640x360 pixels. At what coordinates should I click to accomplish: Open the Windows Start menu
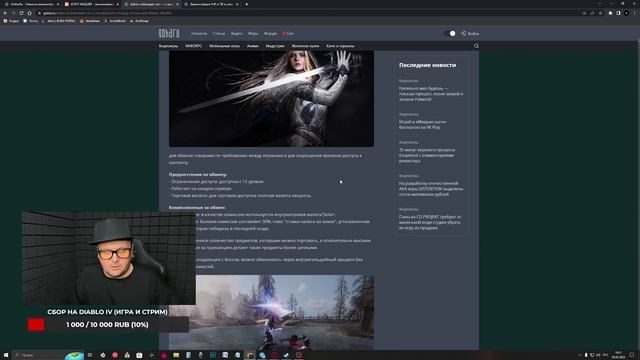(6, 355)
